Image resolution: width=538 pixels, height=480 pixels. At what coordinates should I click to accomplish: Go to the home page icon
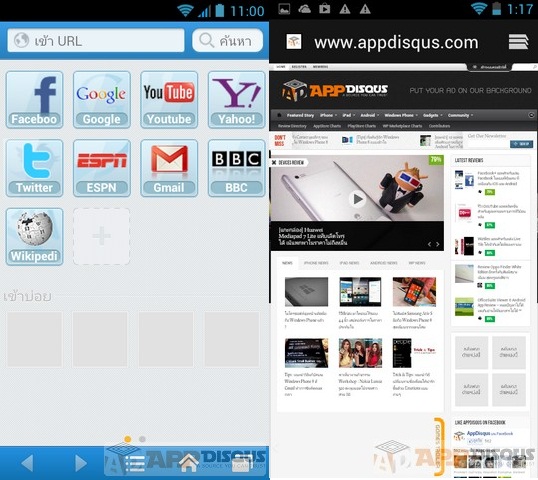pos(189,463)
